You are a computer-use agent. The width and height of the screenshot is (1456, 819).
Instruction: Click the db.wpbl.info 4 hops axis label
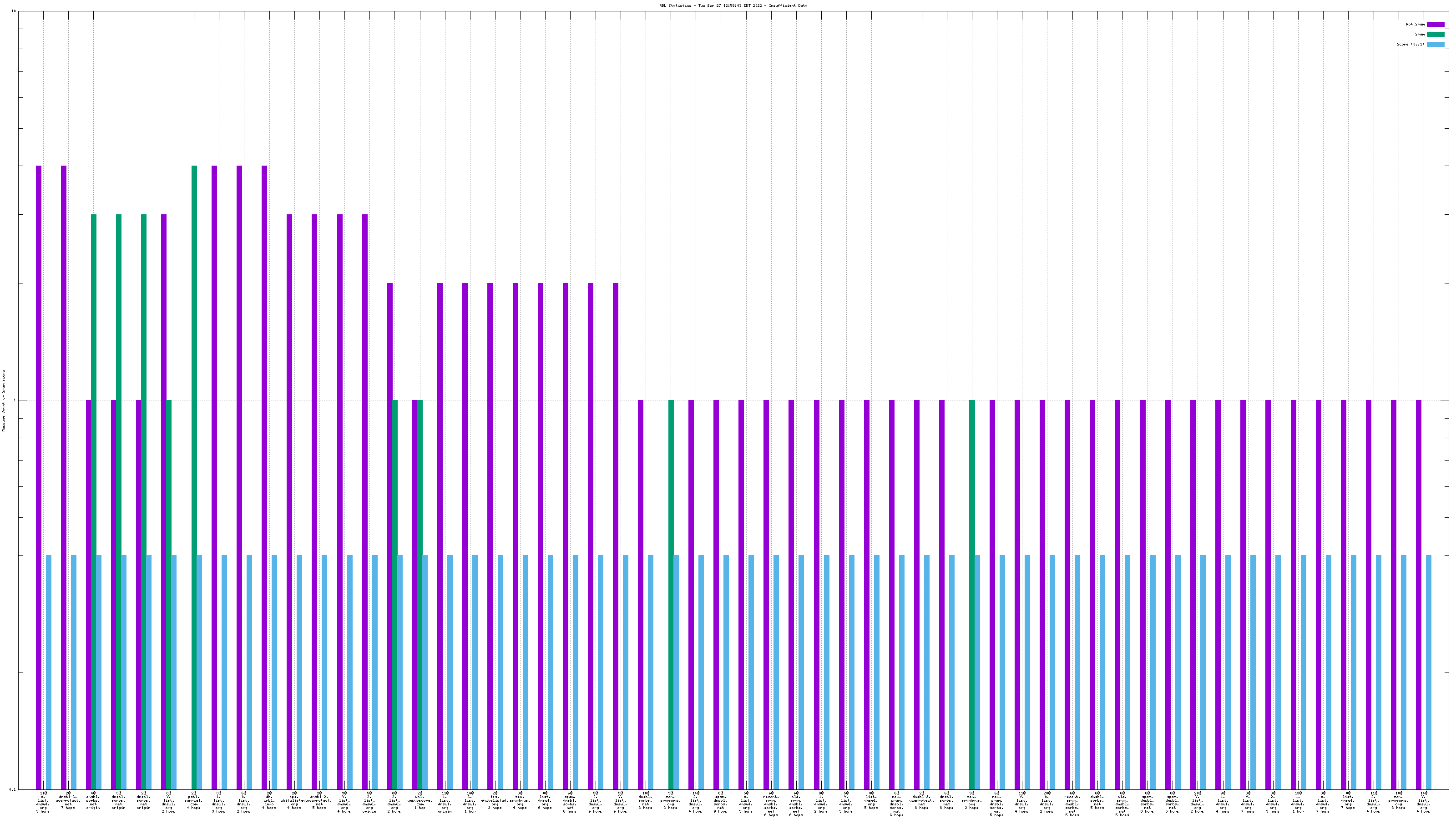point(269,801)
